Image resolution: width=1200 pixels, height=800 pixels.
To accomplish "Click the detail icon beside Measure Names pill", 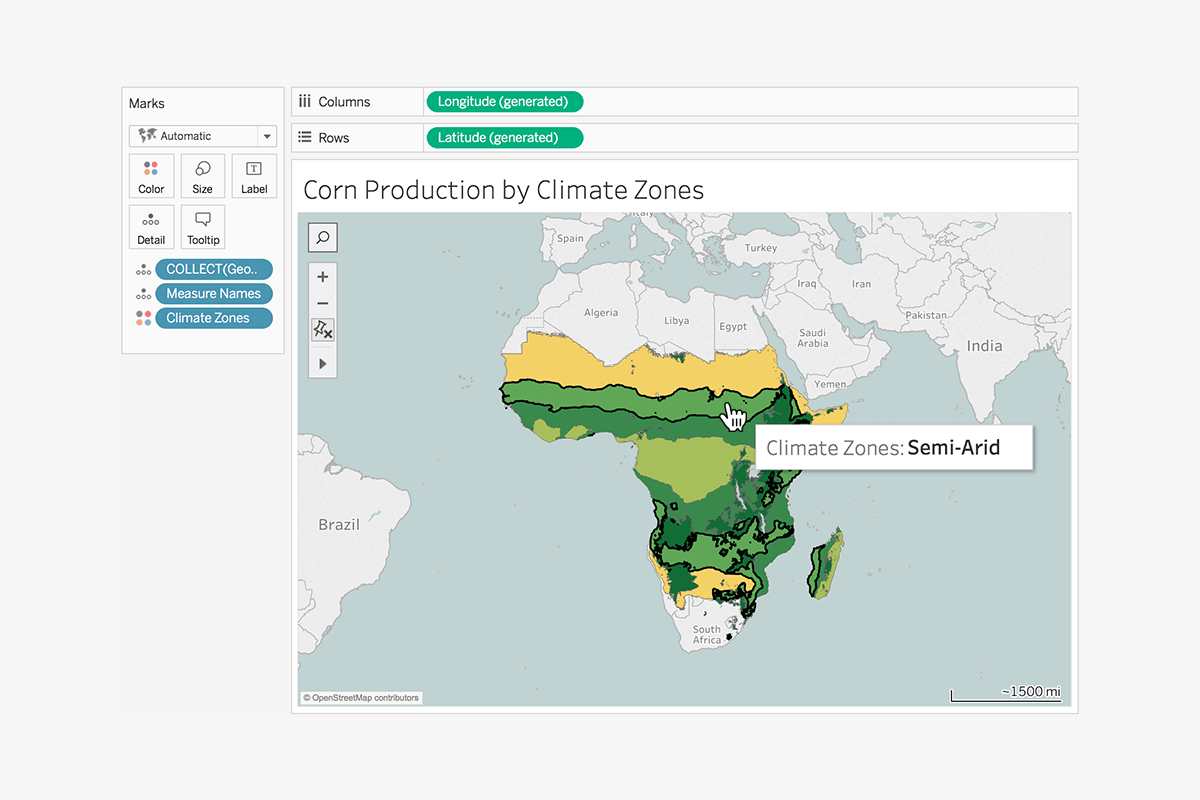I will 144,294.
